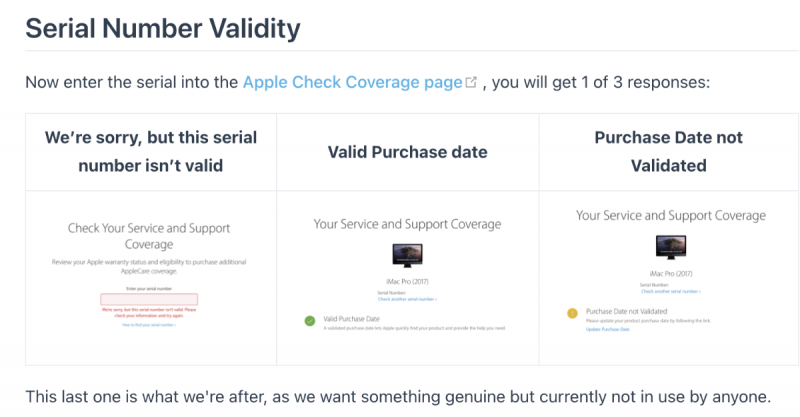Viewport: 800px width, 417px height.
Task: Click the external link icon after Coverage page
Action: (471, 83)
